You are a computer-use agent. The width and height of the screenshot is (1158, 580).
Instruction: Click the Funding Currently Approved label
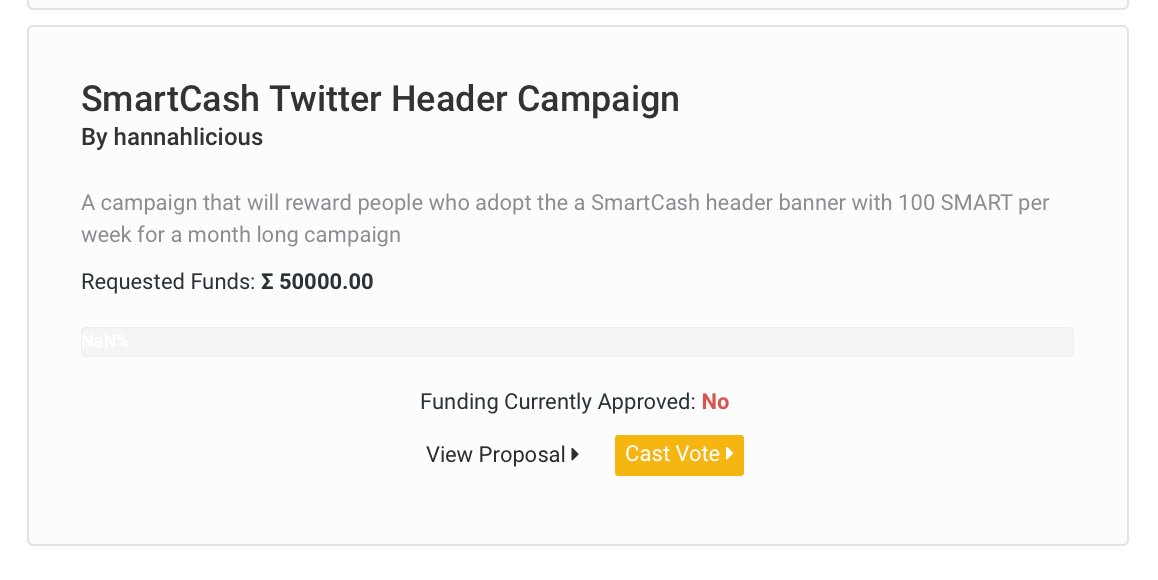558,402
